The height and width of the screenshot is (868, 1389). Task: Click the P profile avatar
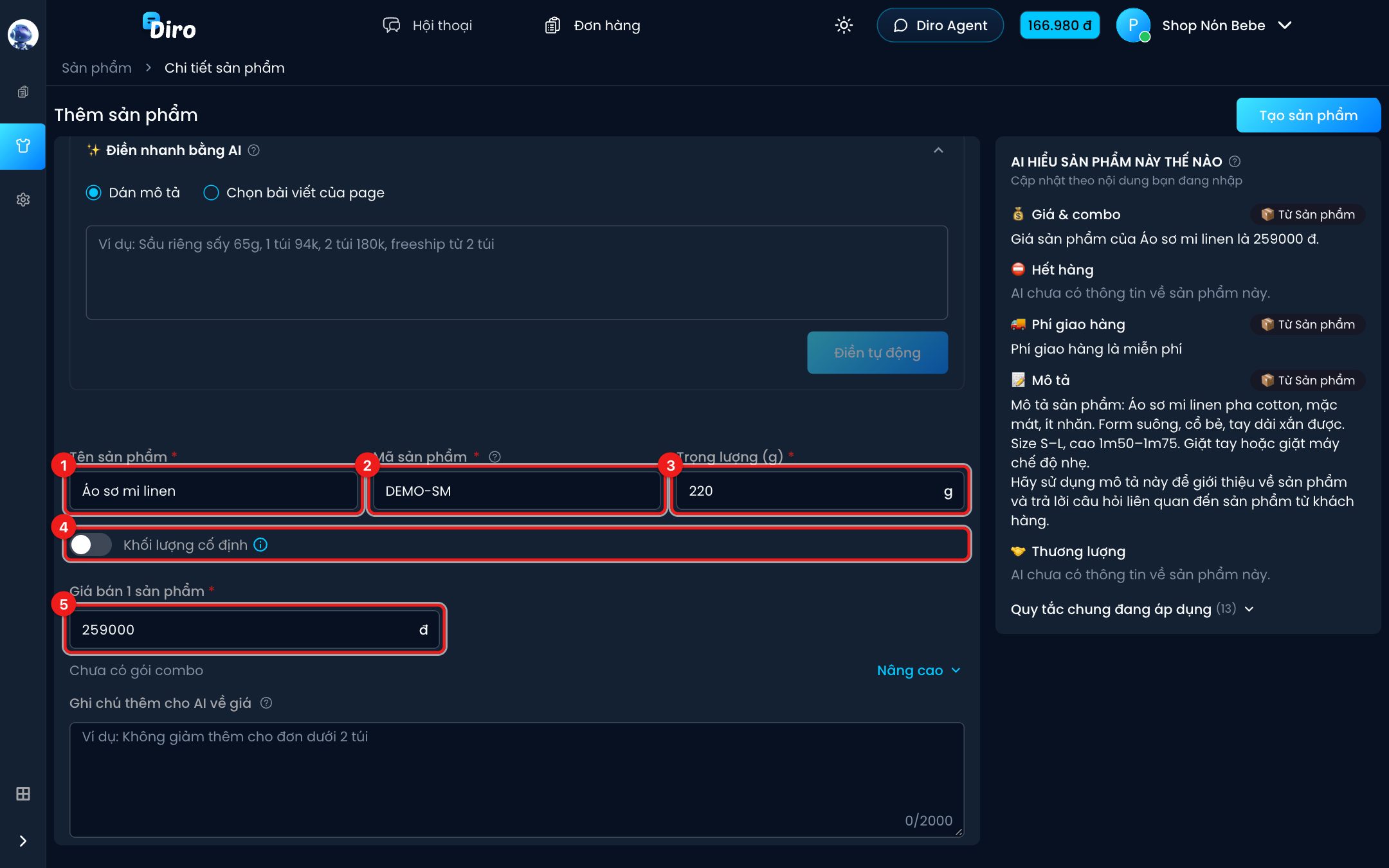pos(1133,25)
